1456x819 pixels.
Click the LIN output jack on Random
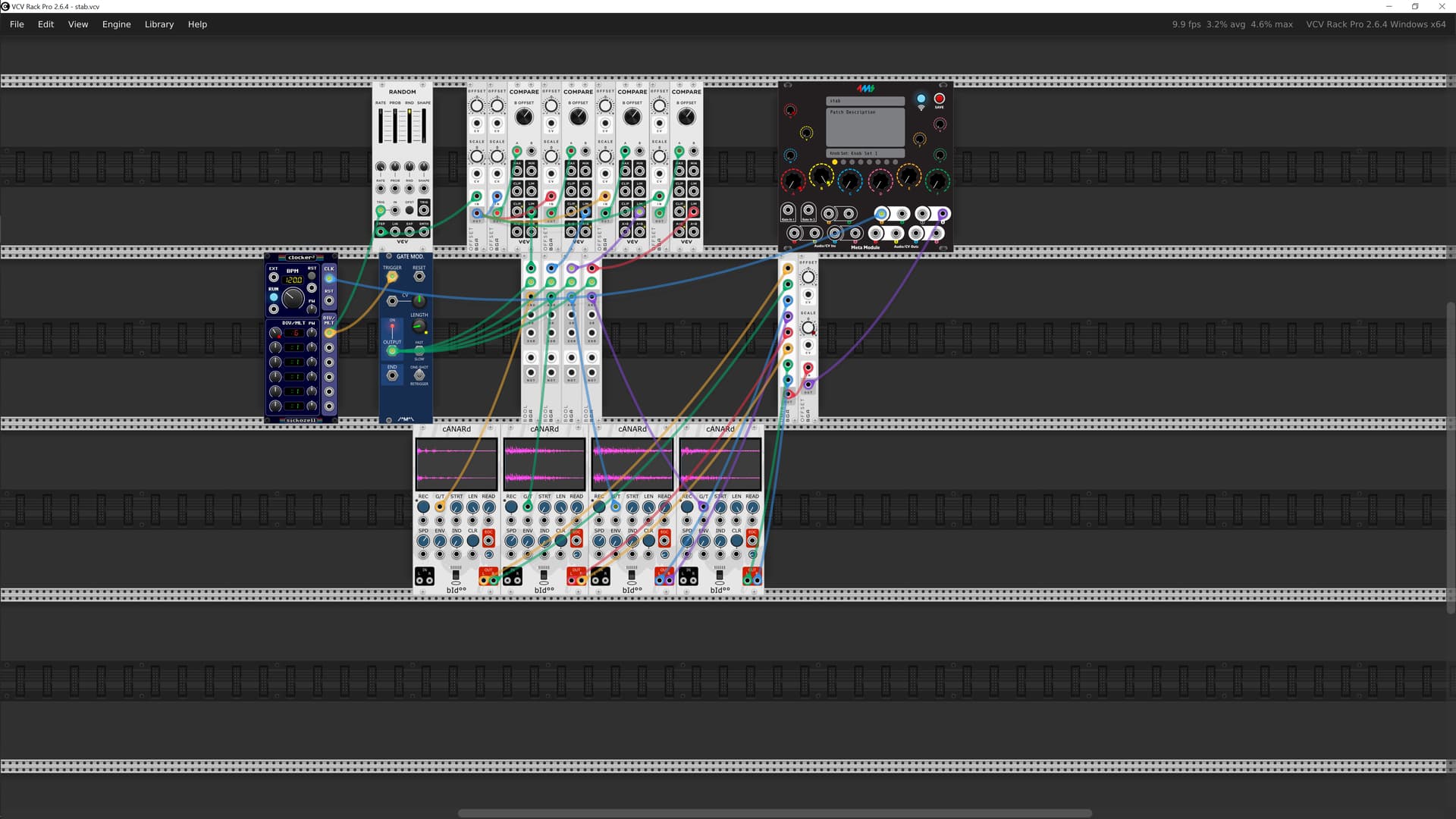pos(395,231)
